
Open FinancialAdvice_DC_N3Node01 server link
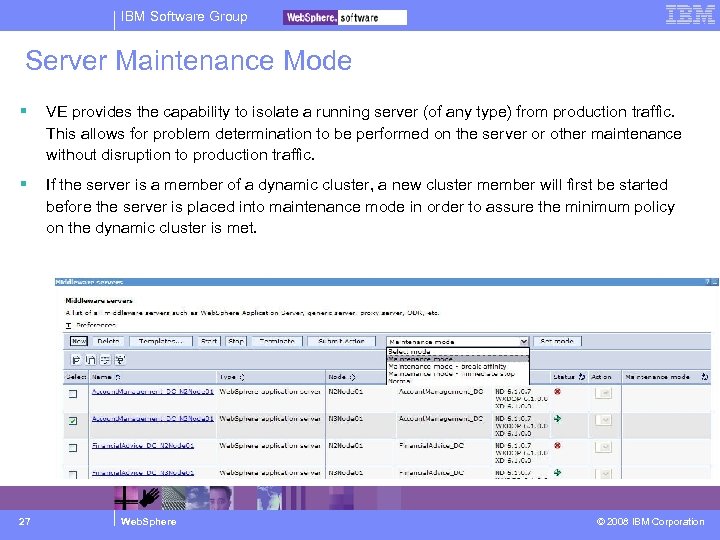pos(143,472)
